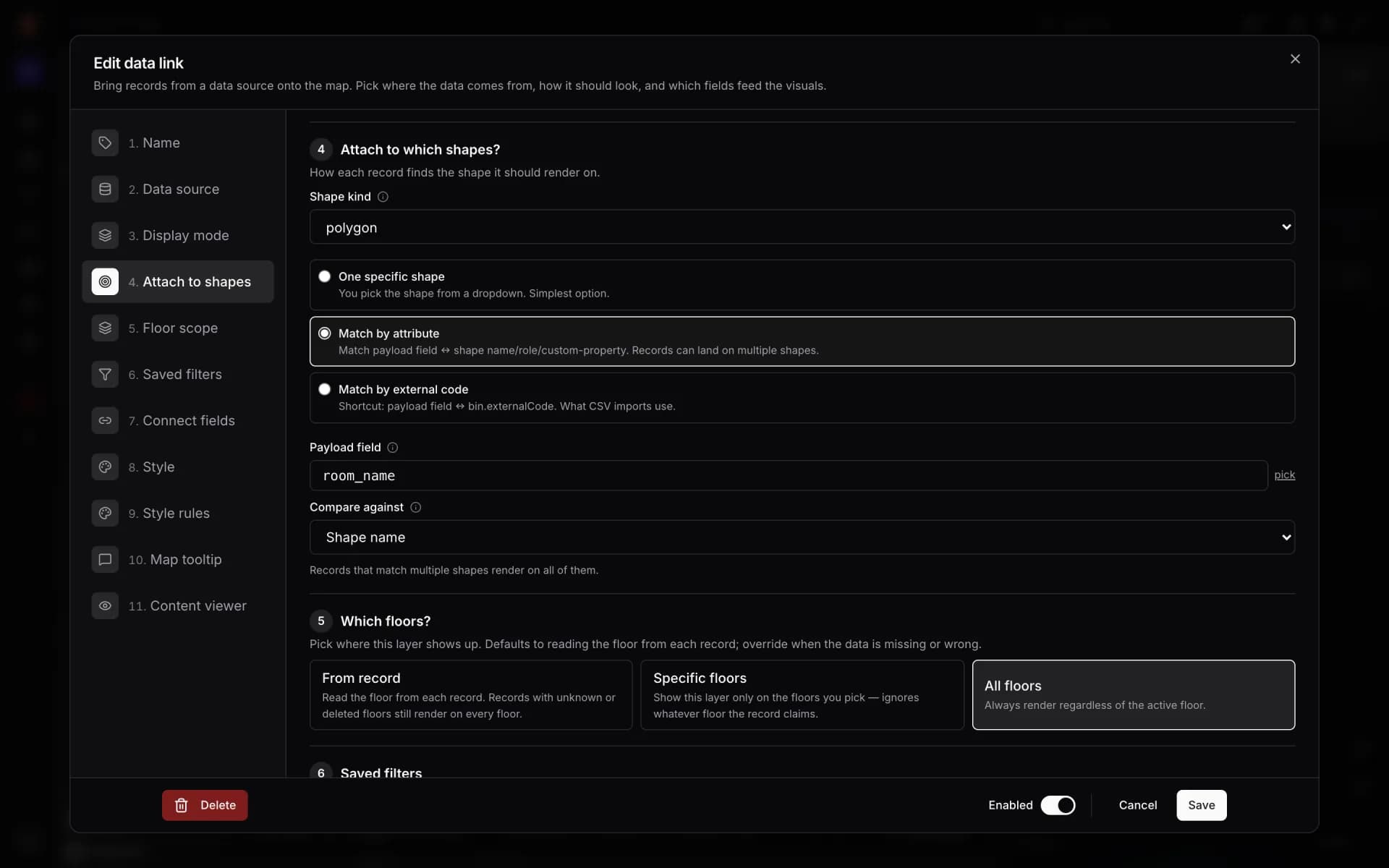Click the database icon for Data source

click(105, 189)
